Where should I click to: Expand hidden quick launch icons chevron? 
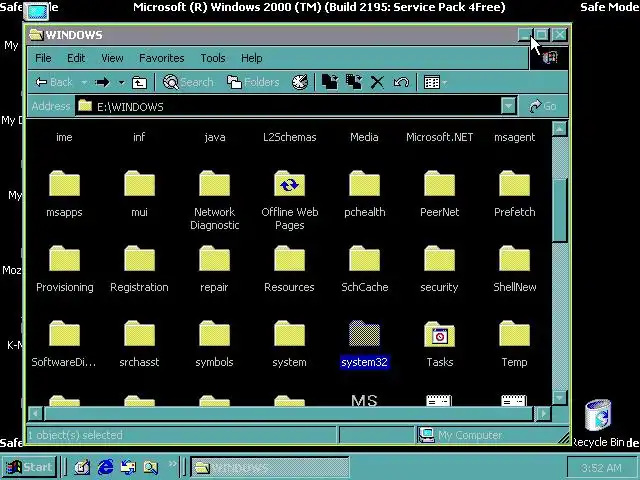[172, 463]
